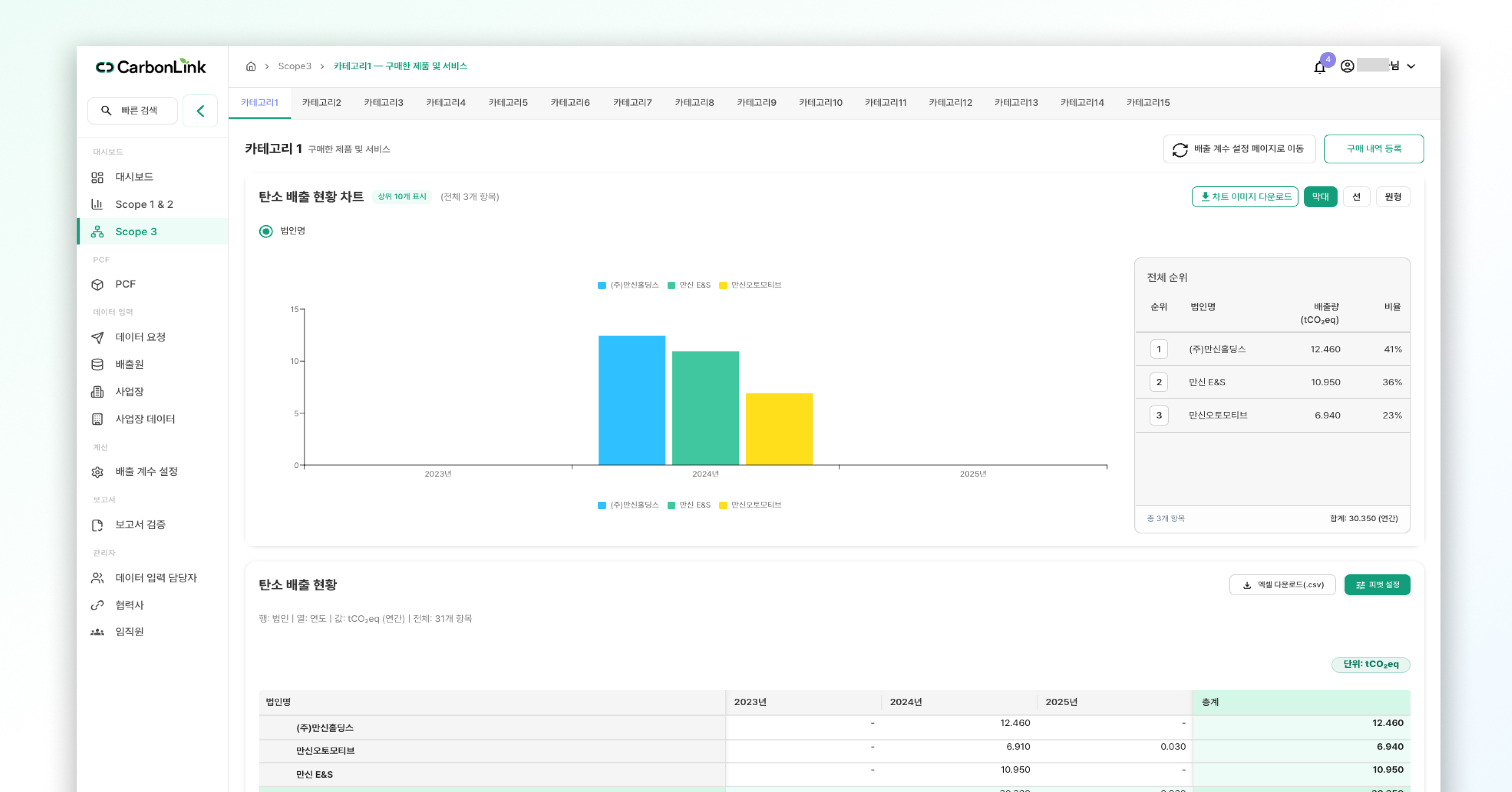Click the 합계: 30.350 (연간) total
The width and height of the screenshot is (1512, 792).
point(1363,519)
